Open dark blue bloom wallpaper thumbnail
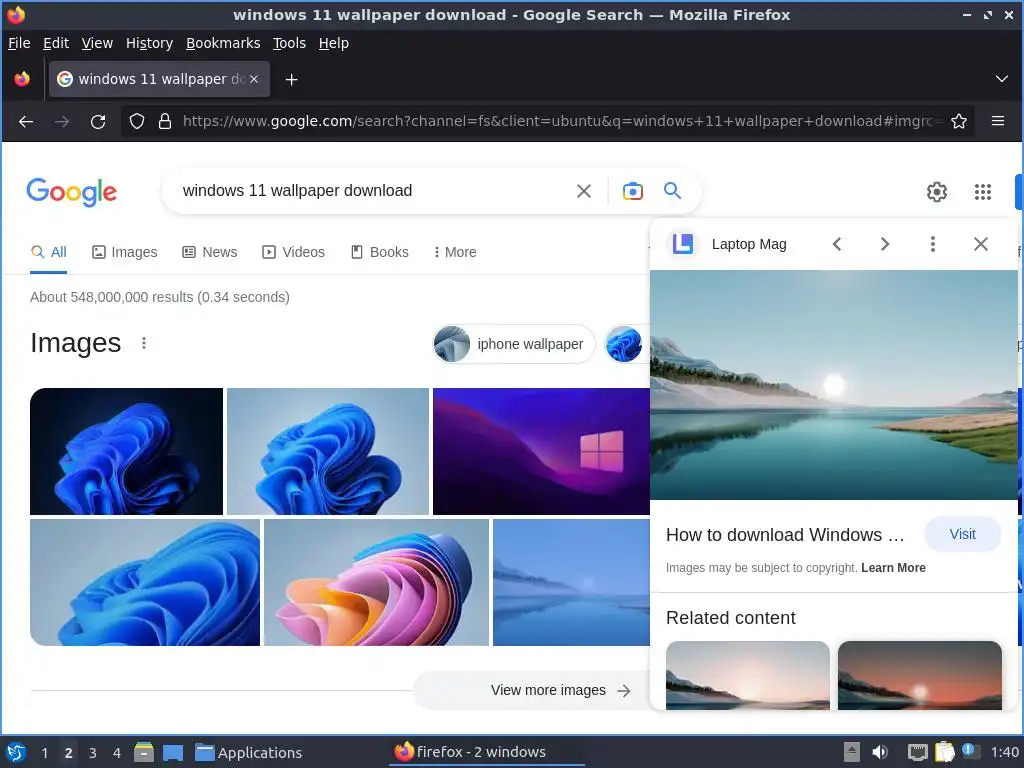The width and height of the screenshot is (1024, 768). point(127,451)
